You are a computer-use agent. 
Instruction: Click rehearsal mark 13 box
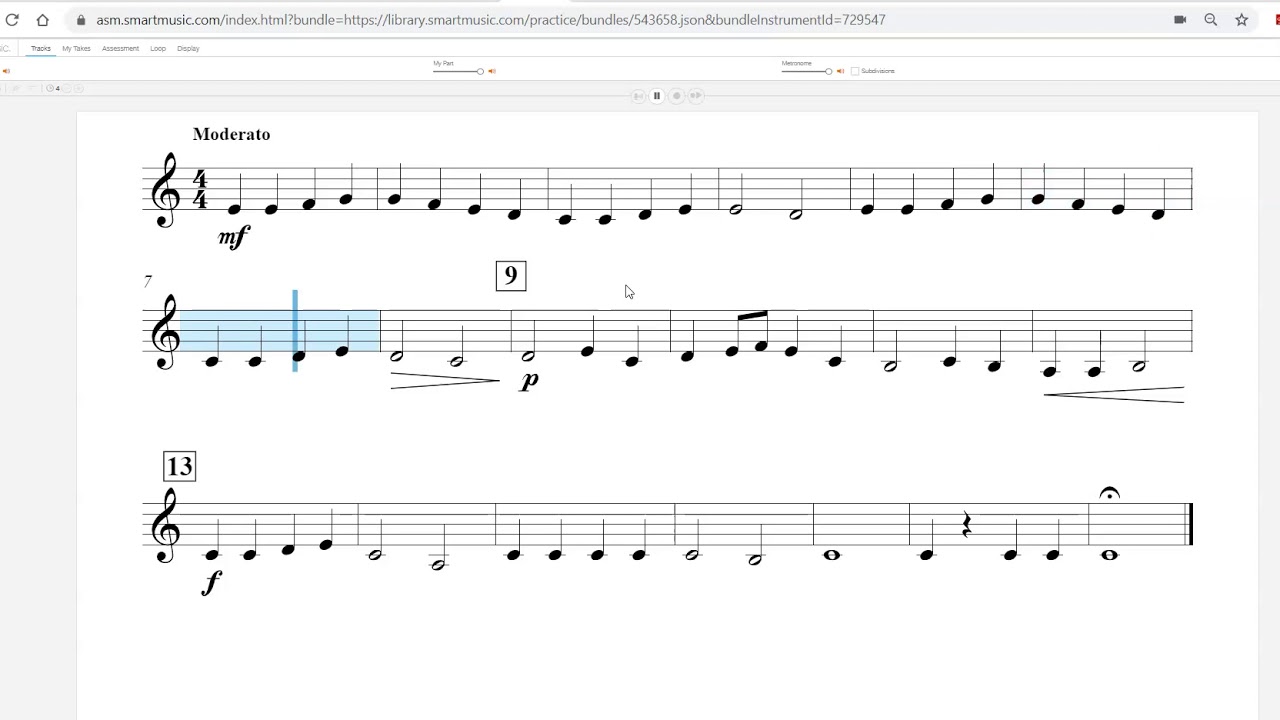(x=180, y=467)
